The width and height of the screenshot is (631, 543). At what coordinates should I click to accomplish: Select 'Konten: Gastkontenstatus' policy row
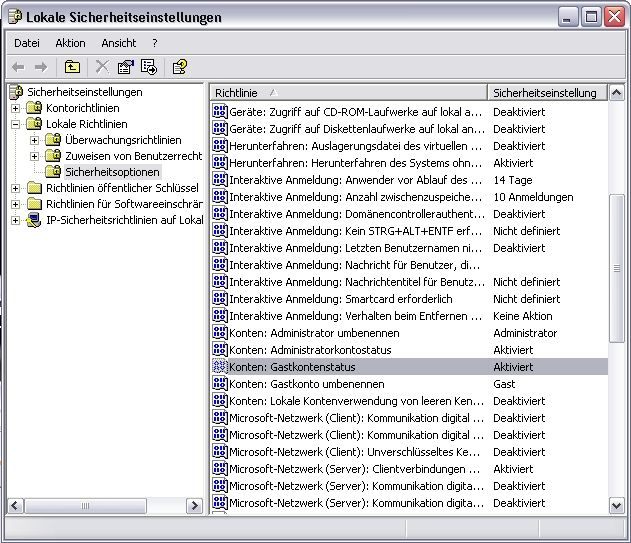(410, 367)
